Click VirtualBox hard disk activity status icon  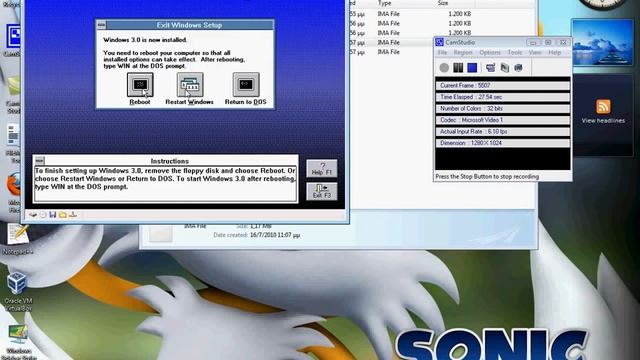[x=33, y=215]
